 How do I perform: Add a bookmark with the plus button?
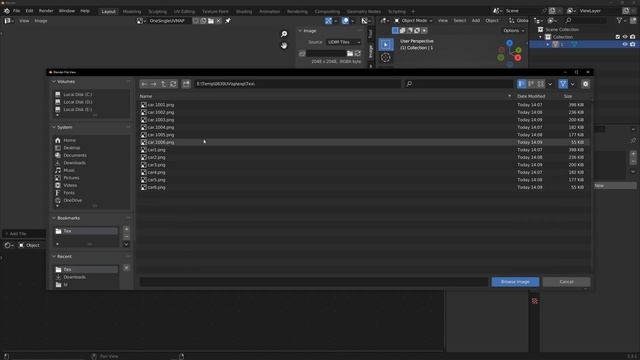pos(126,229)
